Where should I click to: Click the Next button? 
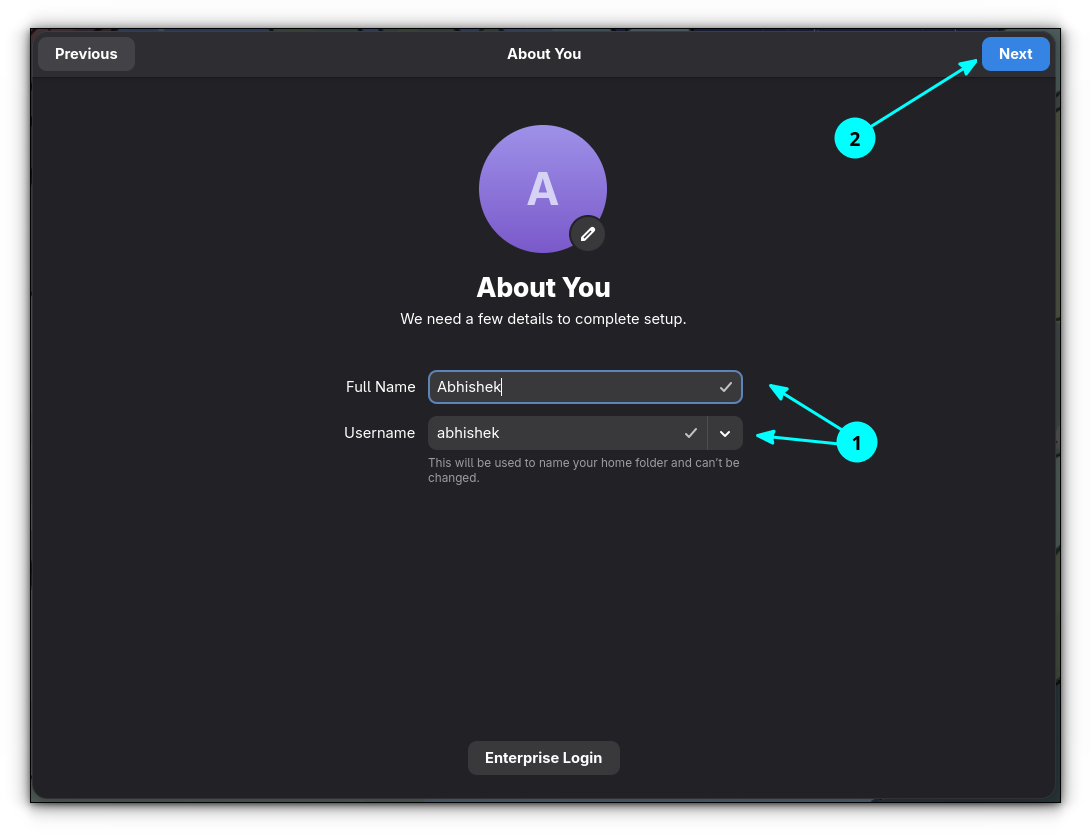[1015, 54]
